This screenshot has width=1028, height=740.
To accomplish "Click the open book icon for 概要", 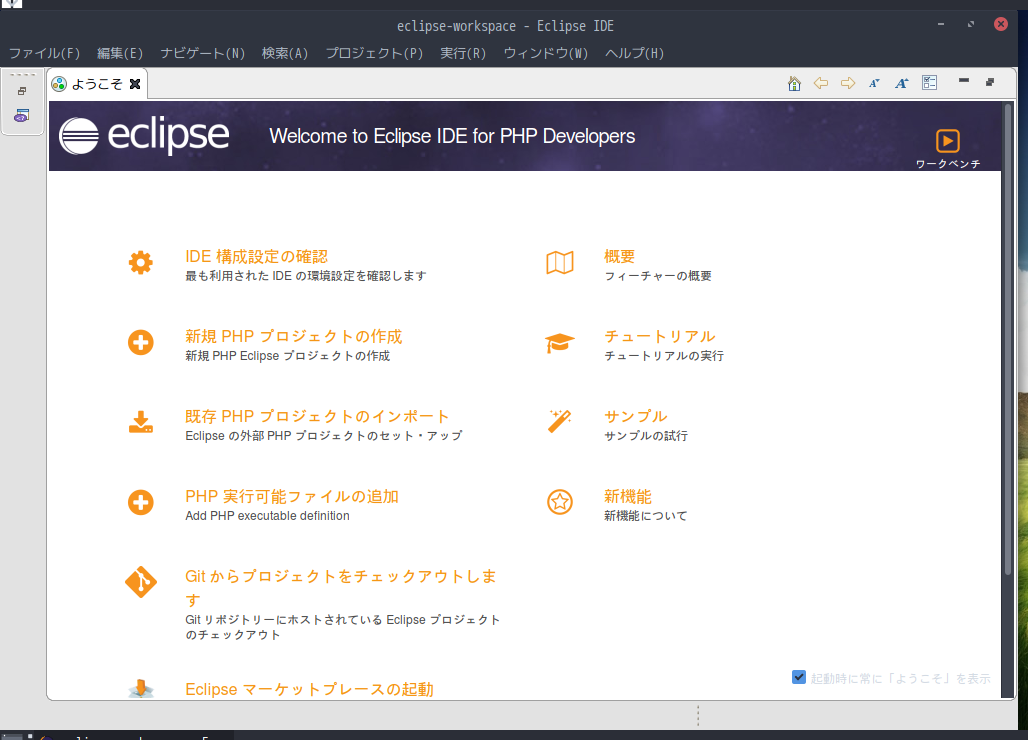I will pos(560,263).
